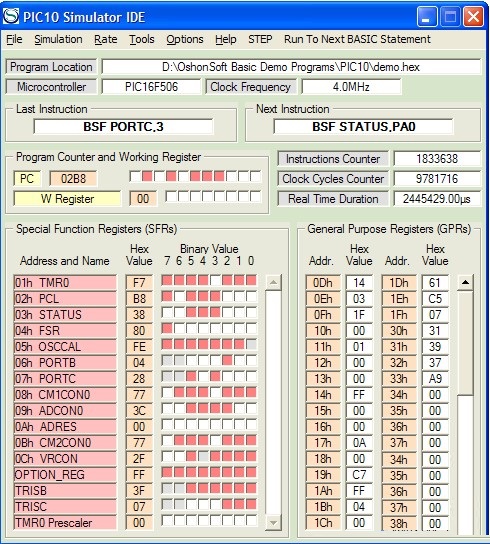
Task: Maximize the PIC10 Simulator IDE window
Action: click(x=450, y=16)
